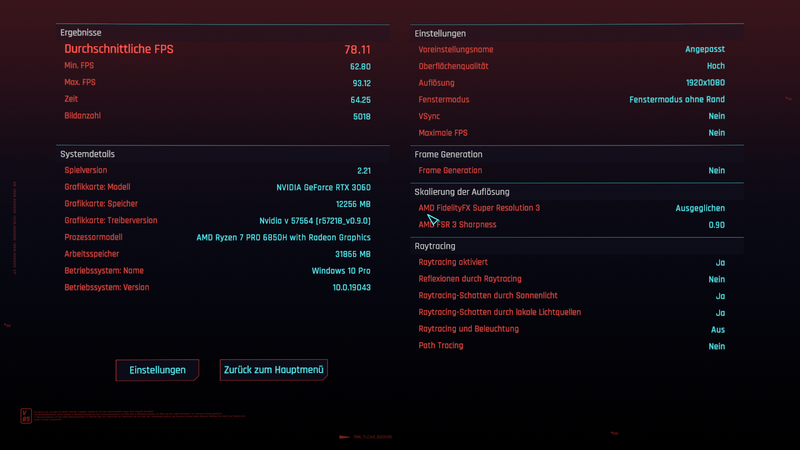Viewport: 800px width, 450px height.
Task: Click the Fenstermodus label
Action: pos(444,99)
